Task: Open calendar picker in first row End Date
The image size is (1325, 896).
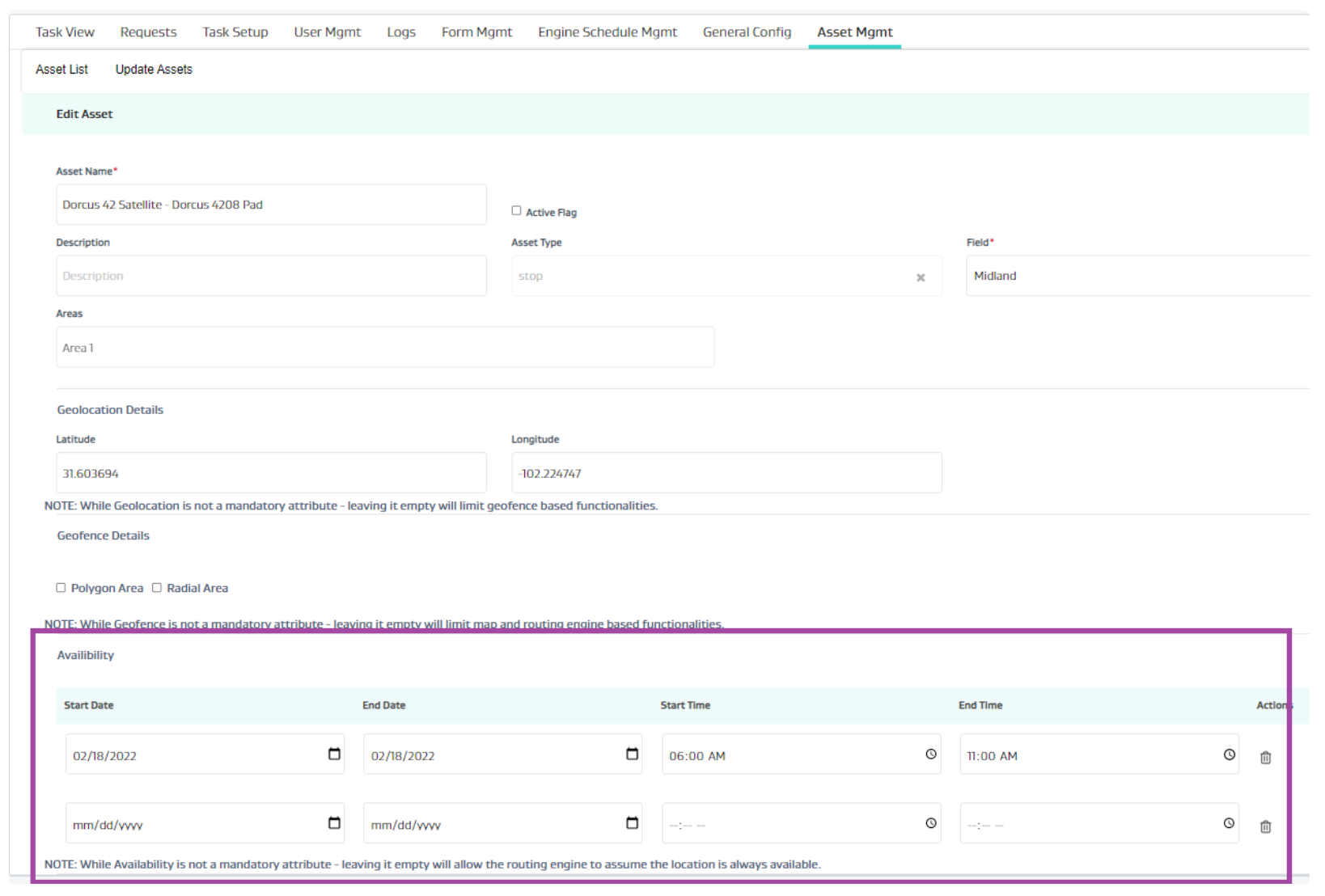Action: pyautogui.click(x=632, y=754)
